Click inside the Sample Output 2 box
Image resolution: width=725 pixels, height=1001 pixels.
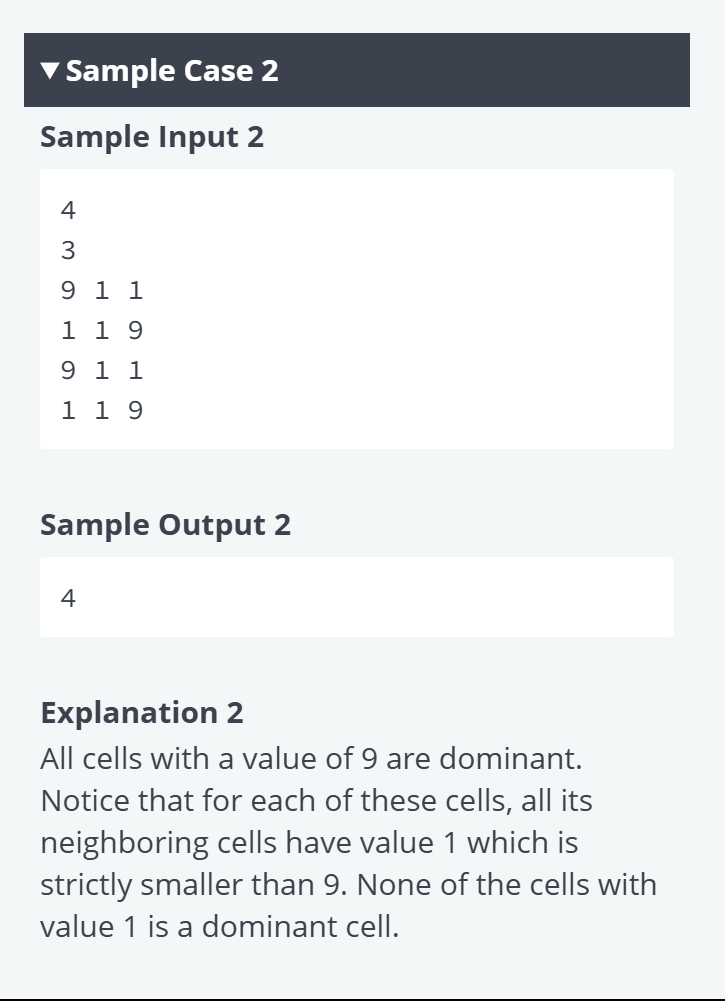(x=357, y=597)
